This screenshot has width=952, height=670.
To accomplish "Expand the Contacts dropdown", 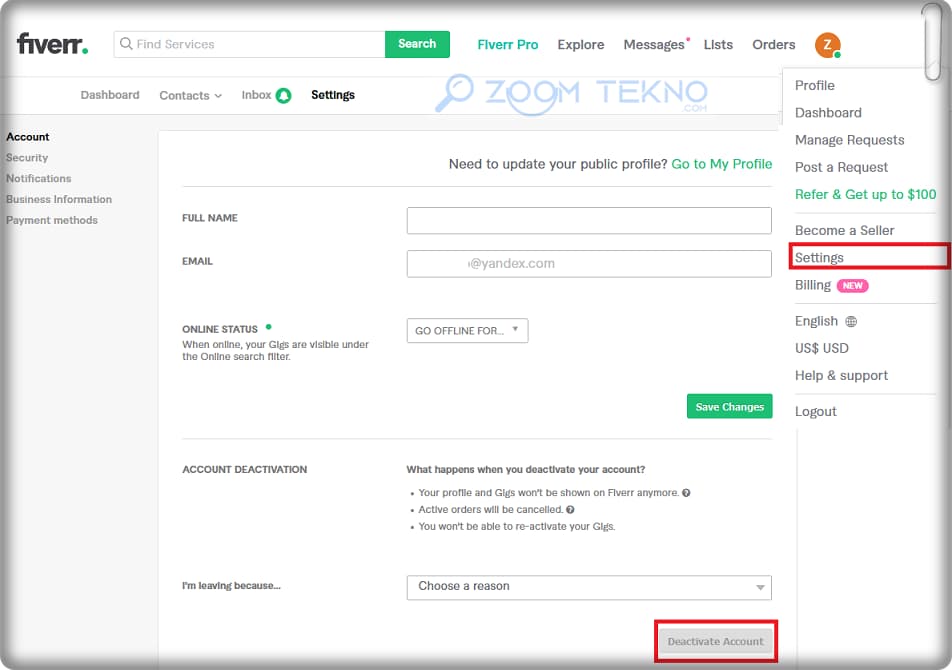I will [191, 95].
